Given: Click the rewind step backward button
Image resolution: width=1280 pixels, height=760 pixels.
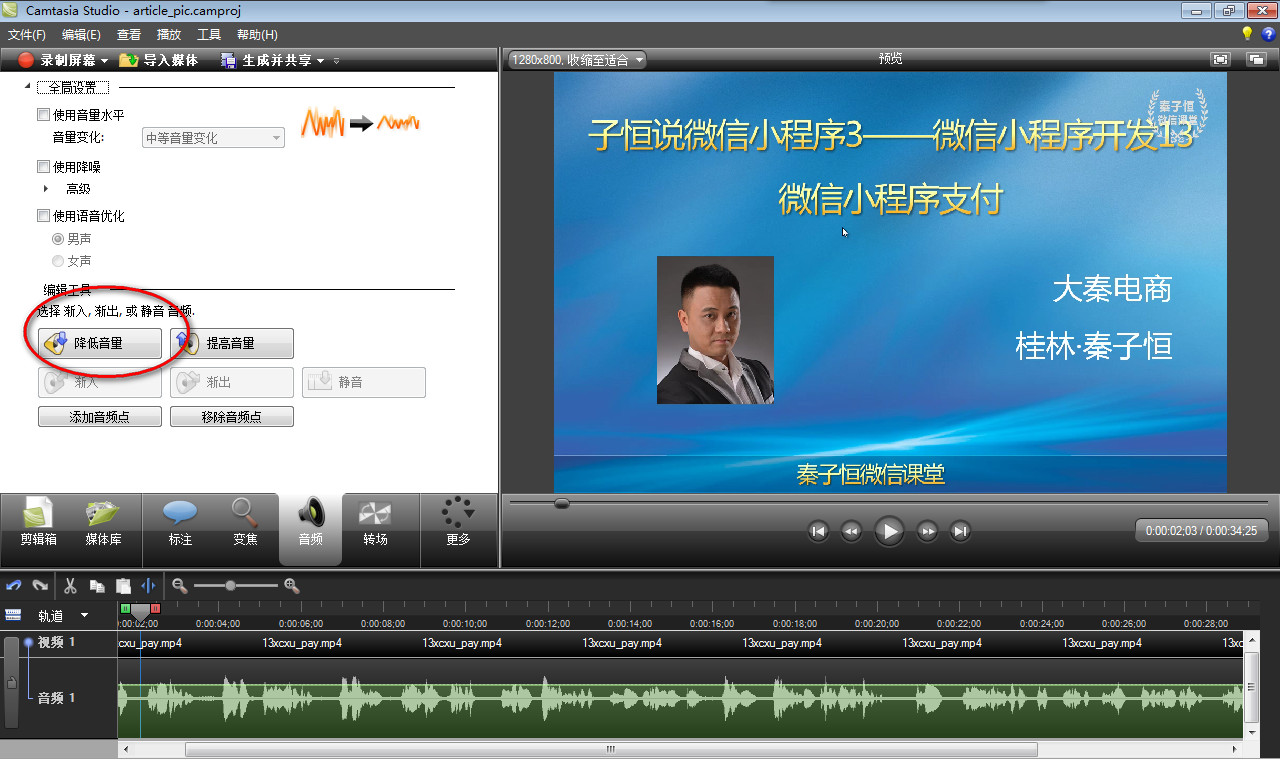Looking at the screenshot, I should coord(851,531).
